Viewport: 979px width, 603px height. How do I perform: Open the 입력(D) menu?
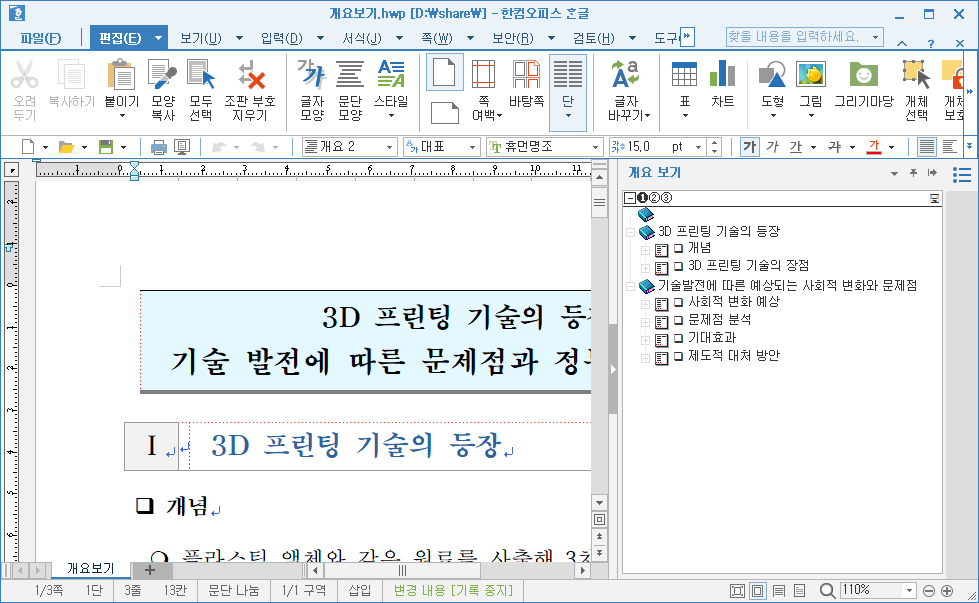282,39
